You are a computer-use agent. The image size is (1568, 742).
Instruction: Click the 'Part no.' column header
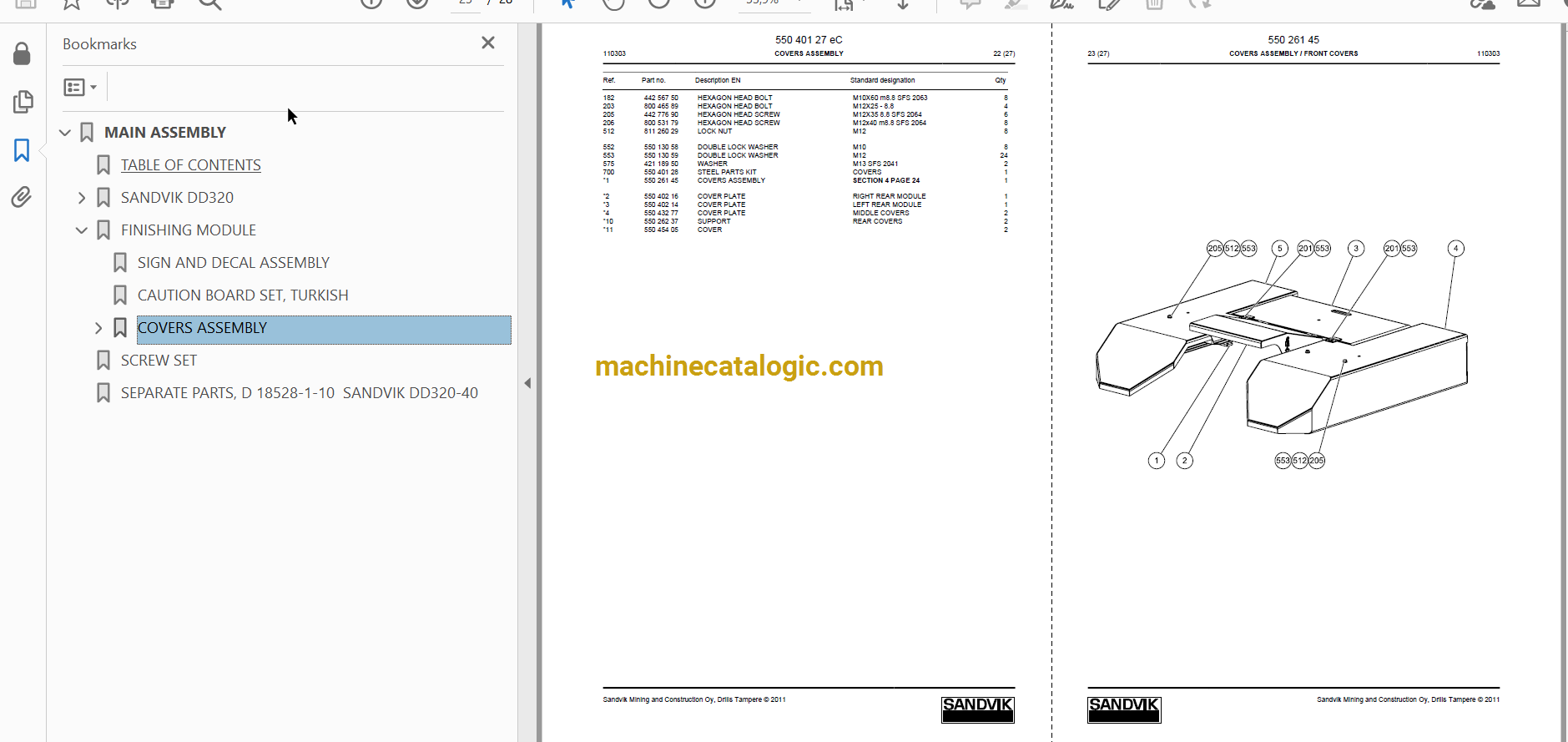coord(653,81)
